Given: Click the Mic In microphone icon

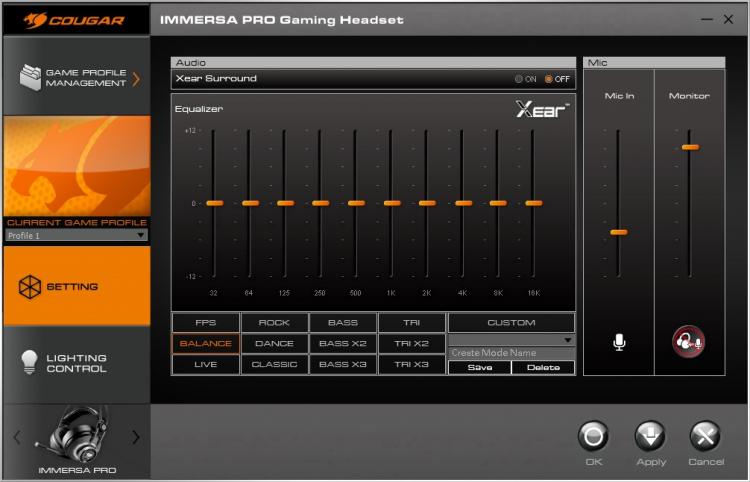Looking at the screenshot, I should tap(619, 342).
